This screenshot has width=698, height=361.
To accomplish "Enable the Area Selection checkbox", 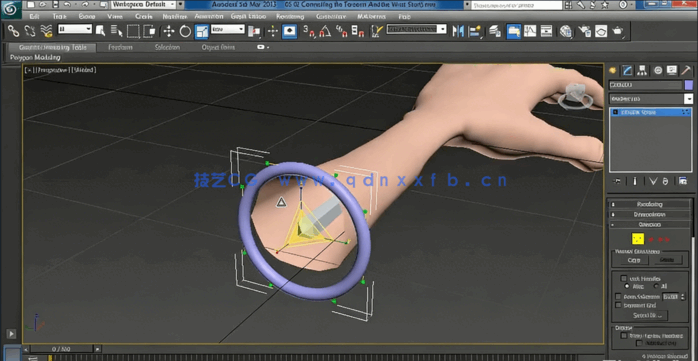I will tap(618, 296).
